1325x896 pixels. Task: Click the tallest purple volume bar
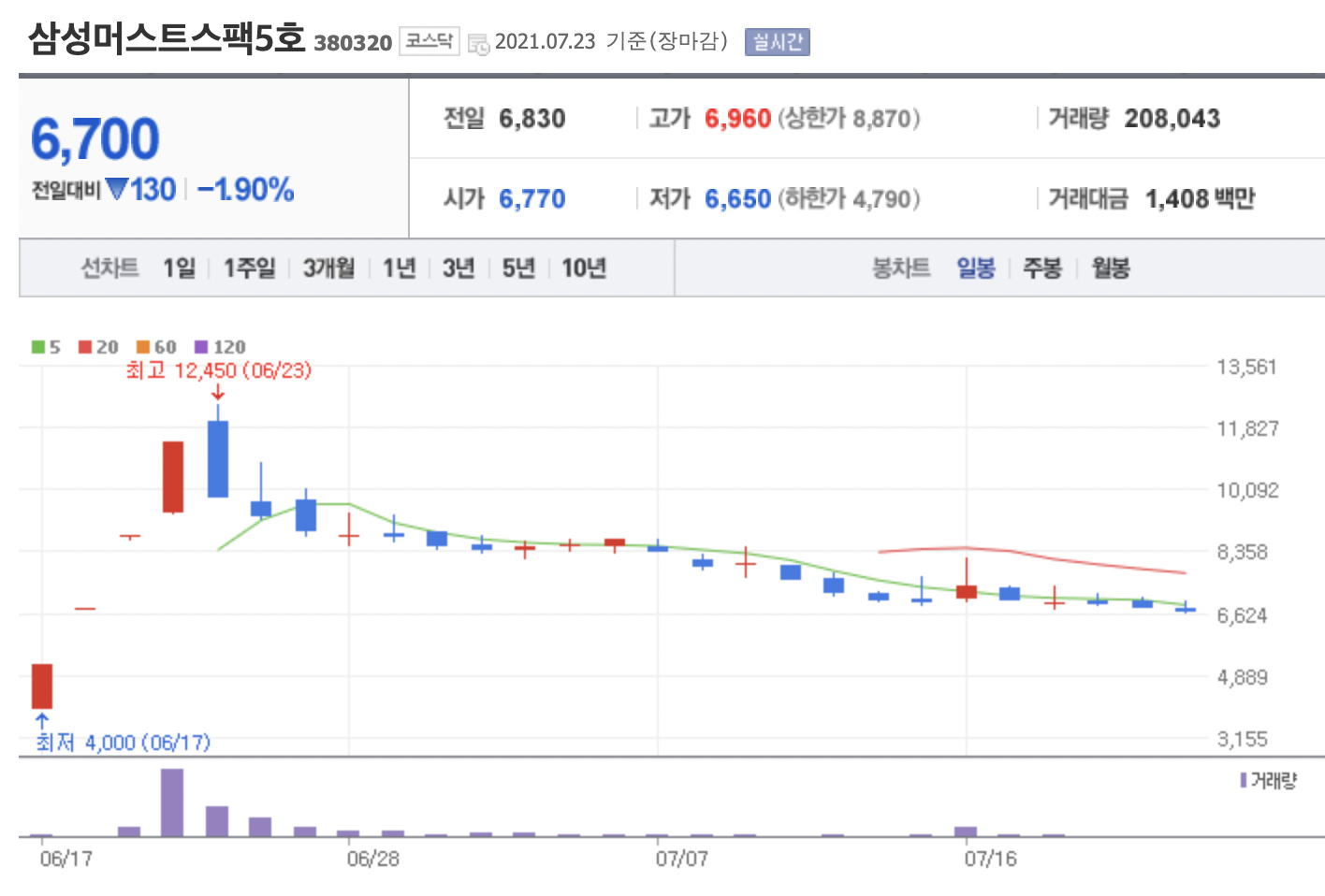172,802
